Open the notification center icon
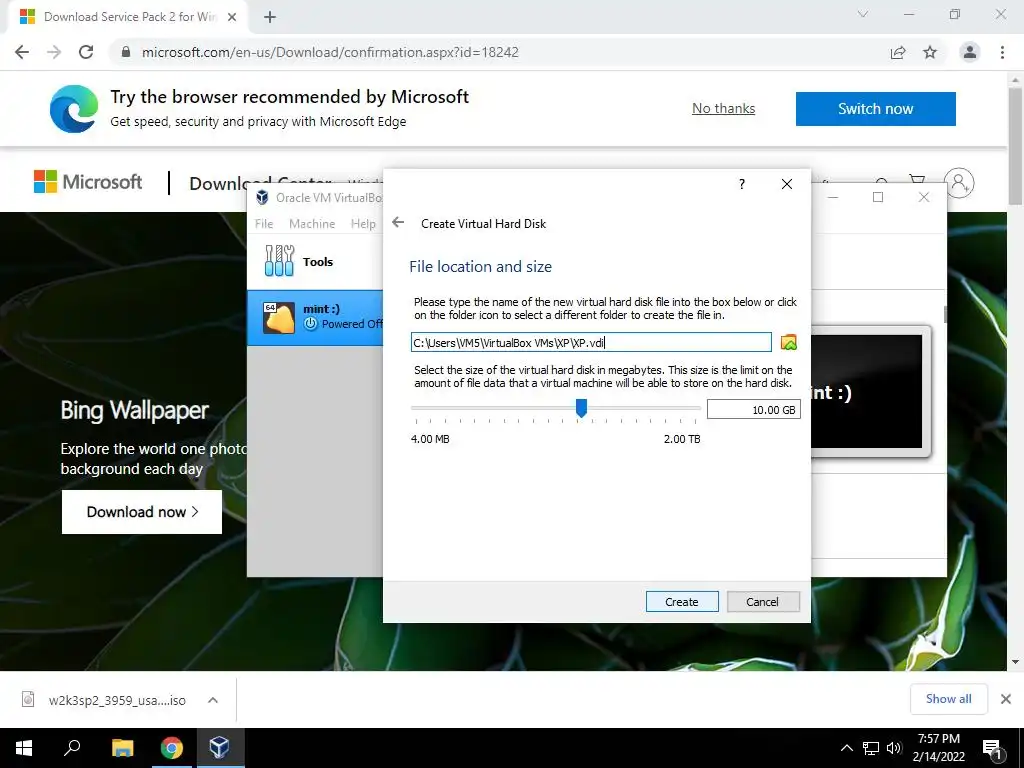The image size is (1024, 768). click(992, 748)
